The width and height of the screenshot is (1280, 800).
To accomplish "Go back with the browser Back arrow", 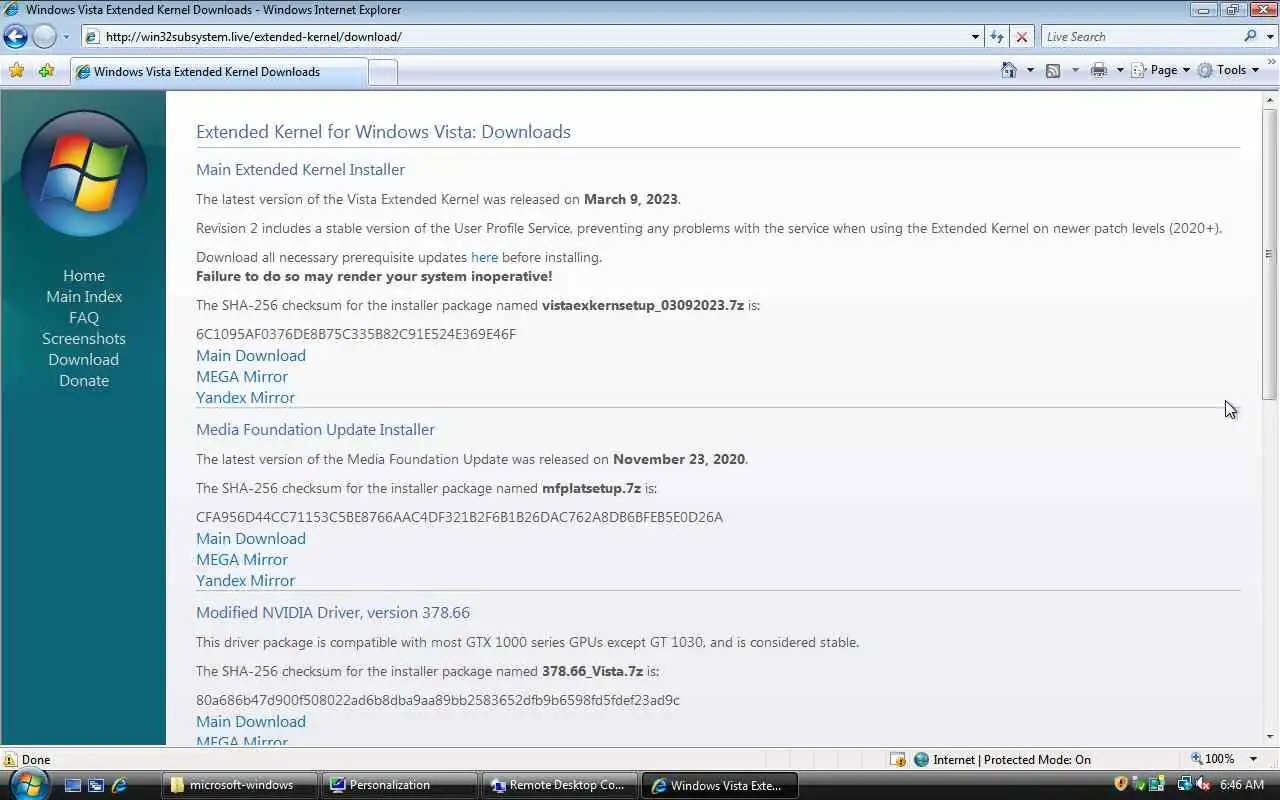I will [15, 37].
